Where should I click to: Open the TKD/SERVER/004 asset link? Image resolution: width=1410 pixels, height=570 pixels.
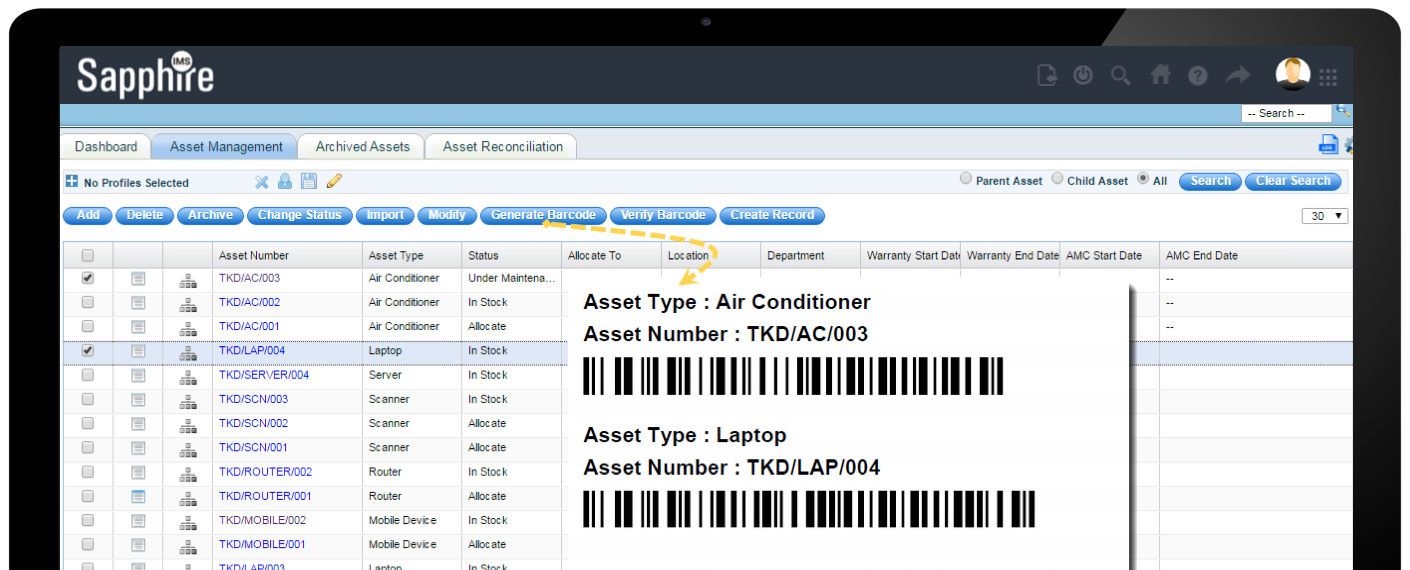[264, 375]
